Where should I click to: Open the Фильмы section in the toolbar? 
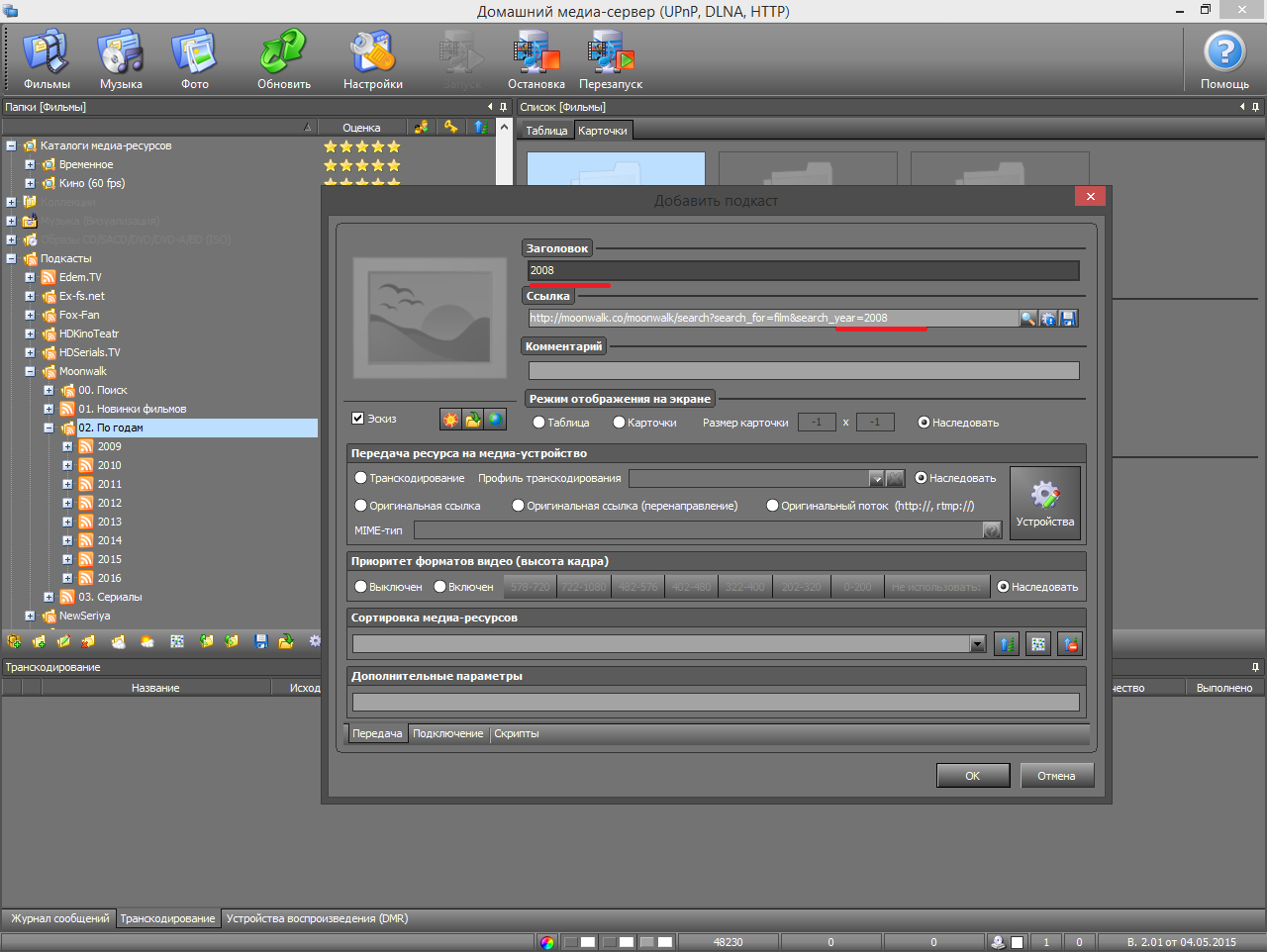click(x=47, y=59)
